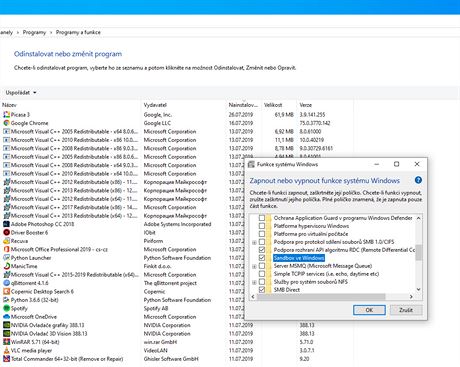460x367 pixels.
Task: Uncheck the RDC API algorithm support checkbox
Action: point(262,250)
